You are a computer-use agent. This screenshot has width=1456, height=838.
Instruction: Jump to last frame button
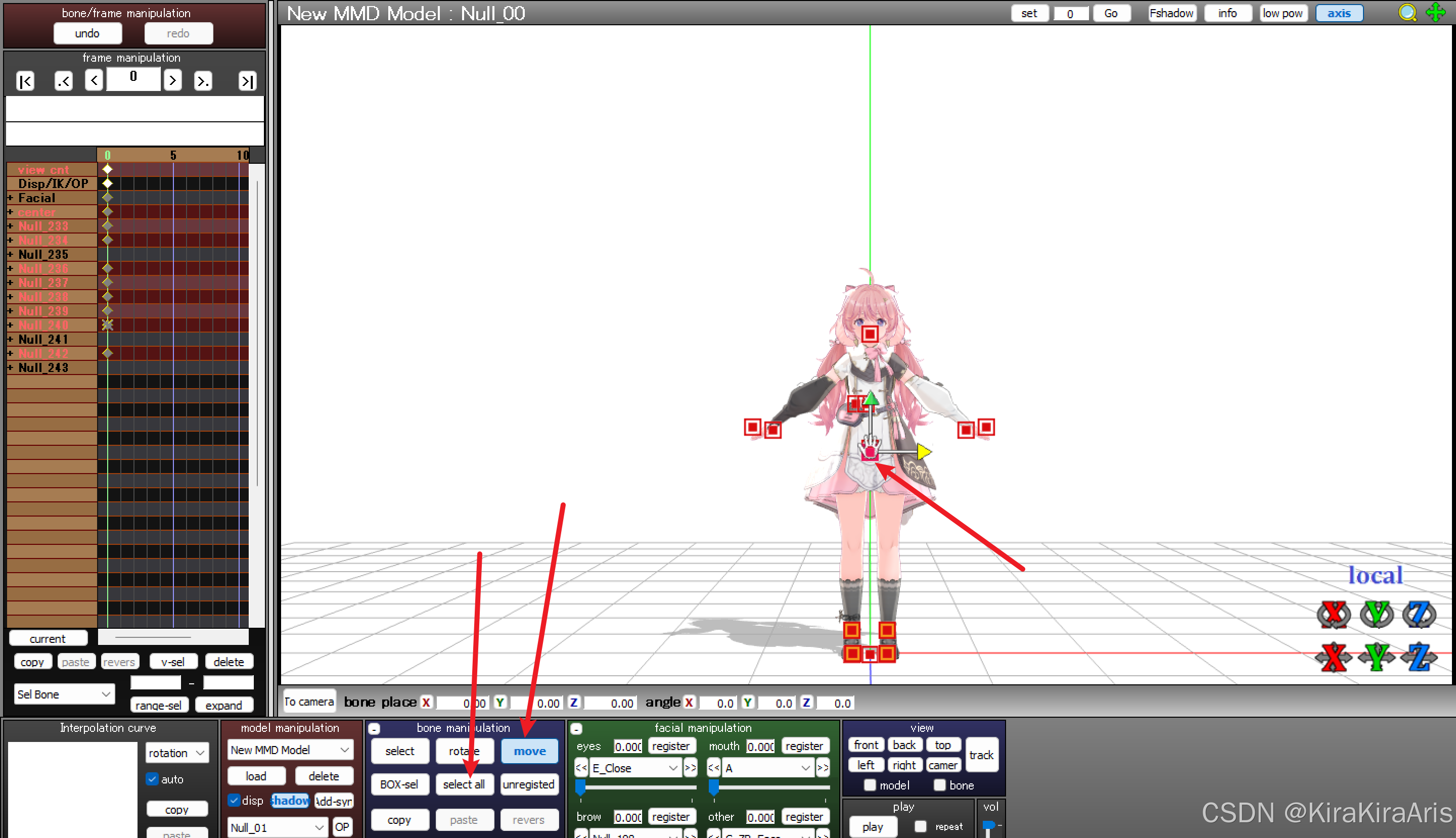247,81
